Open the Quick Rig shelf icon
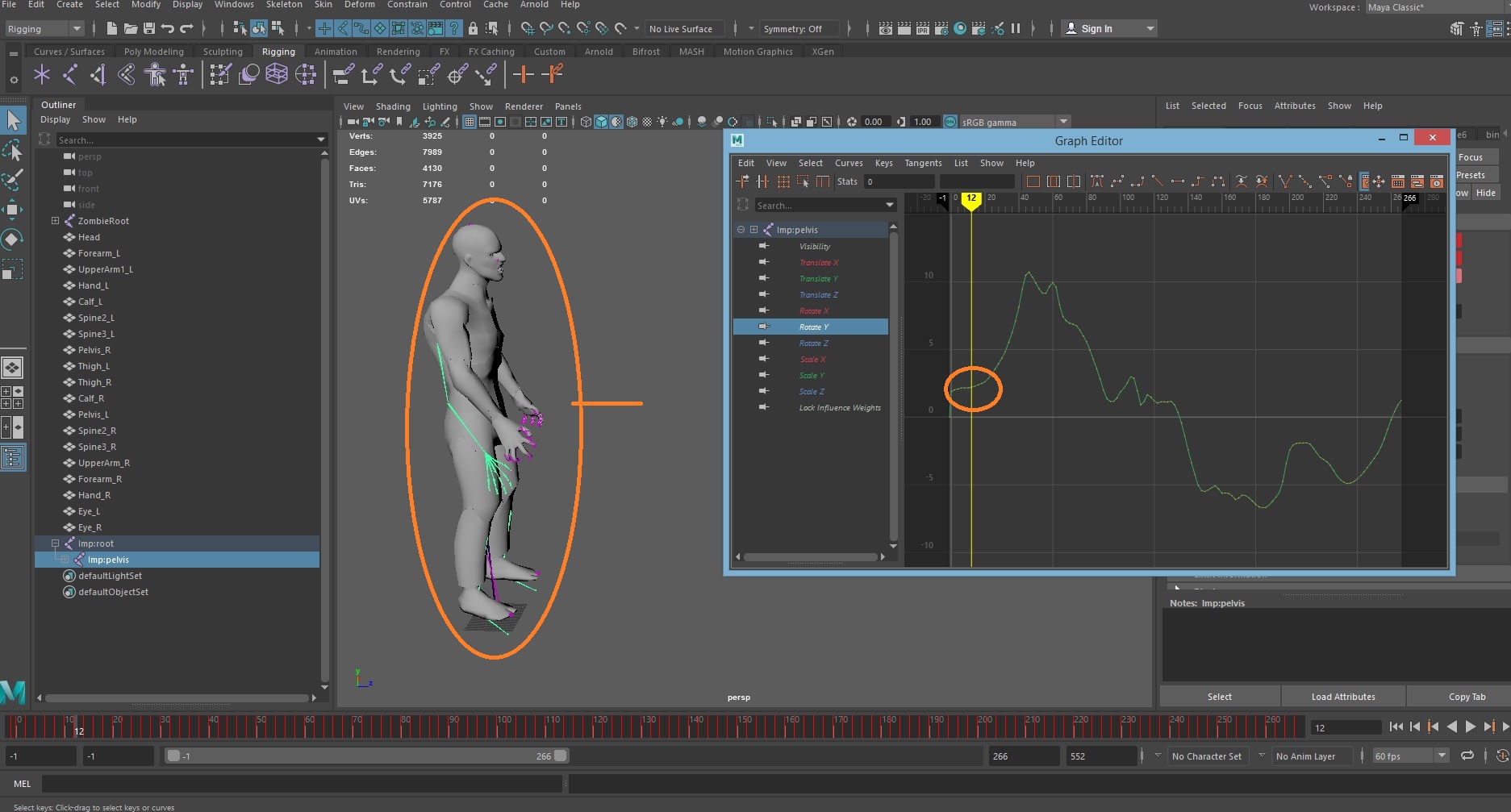The width and height of the screenshot is (1511, 812). click(155, 75)
